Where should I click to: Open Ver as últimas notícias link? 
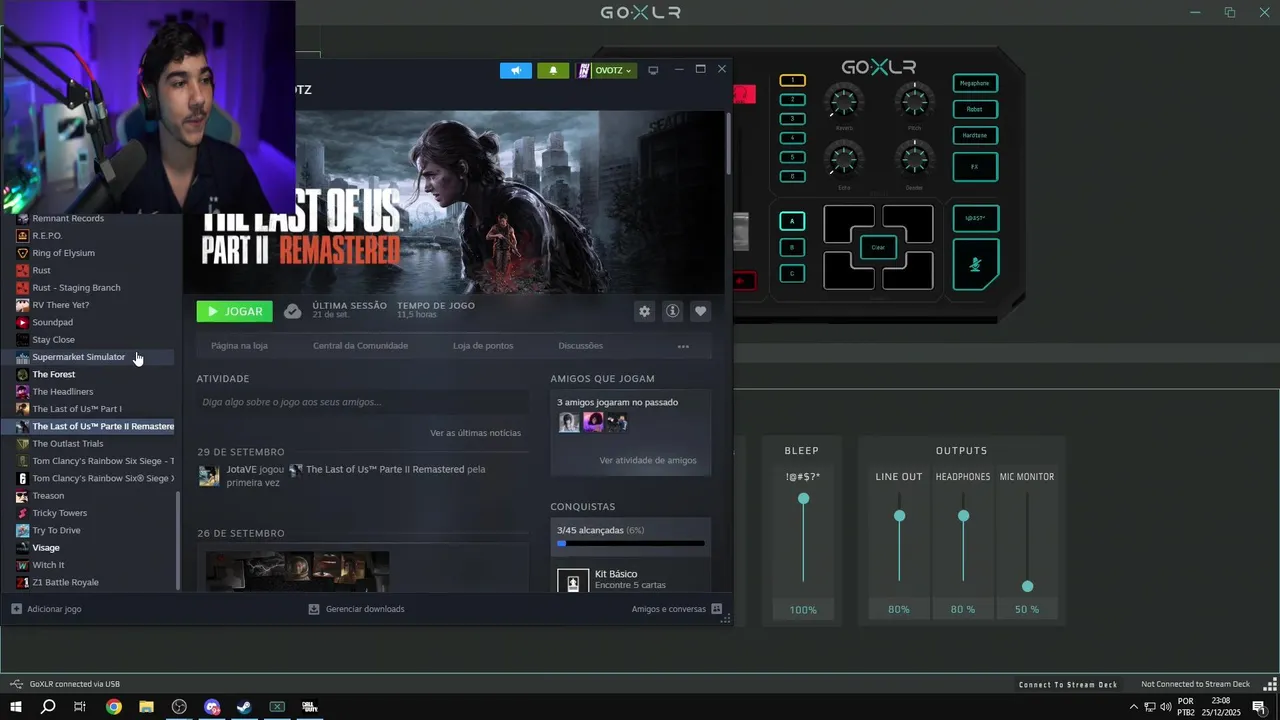coord(475,433)
